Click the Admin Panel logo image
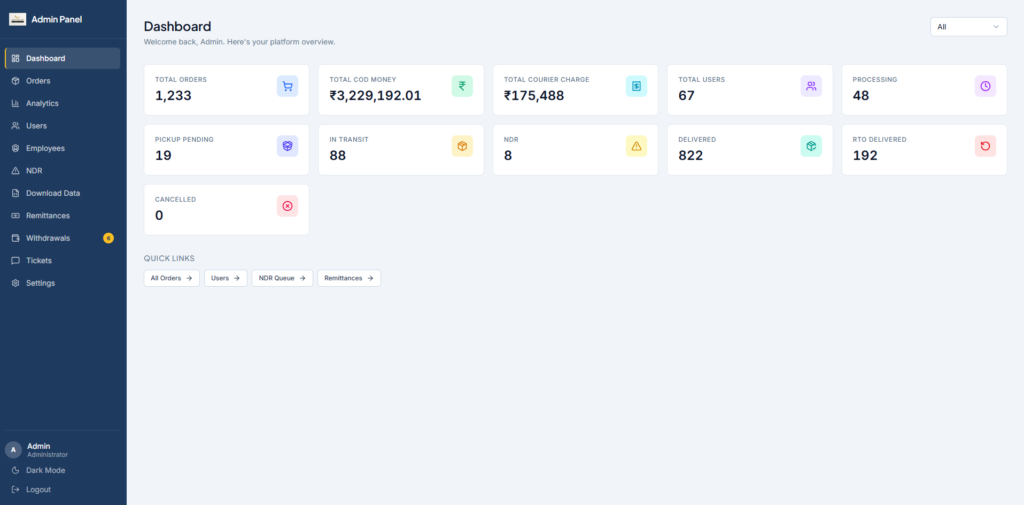1024x505 pixels. [18, 20]
